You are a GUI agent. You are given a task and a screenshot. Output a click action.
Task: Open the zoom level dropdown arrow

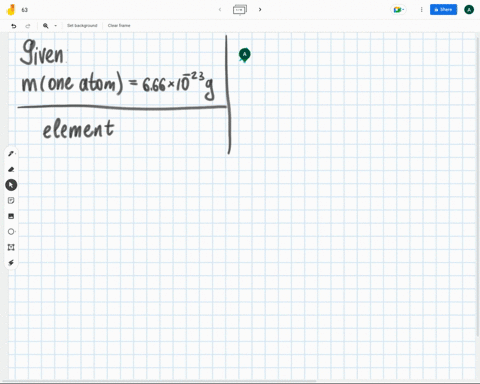[56, 26]
